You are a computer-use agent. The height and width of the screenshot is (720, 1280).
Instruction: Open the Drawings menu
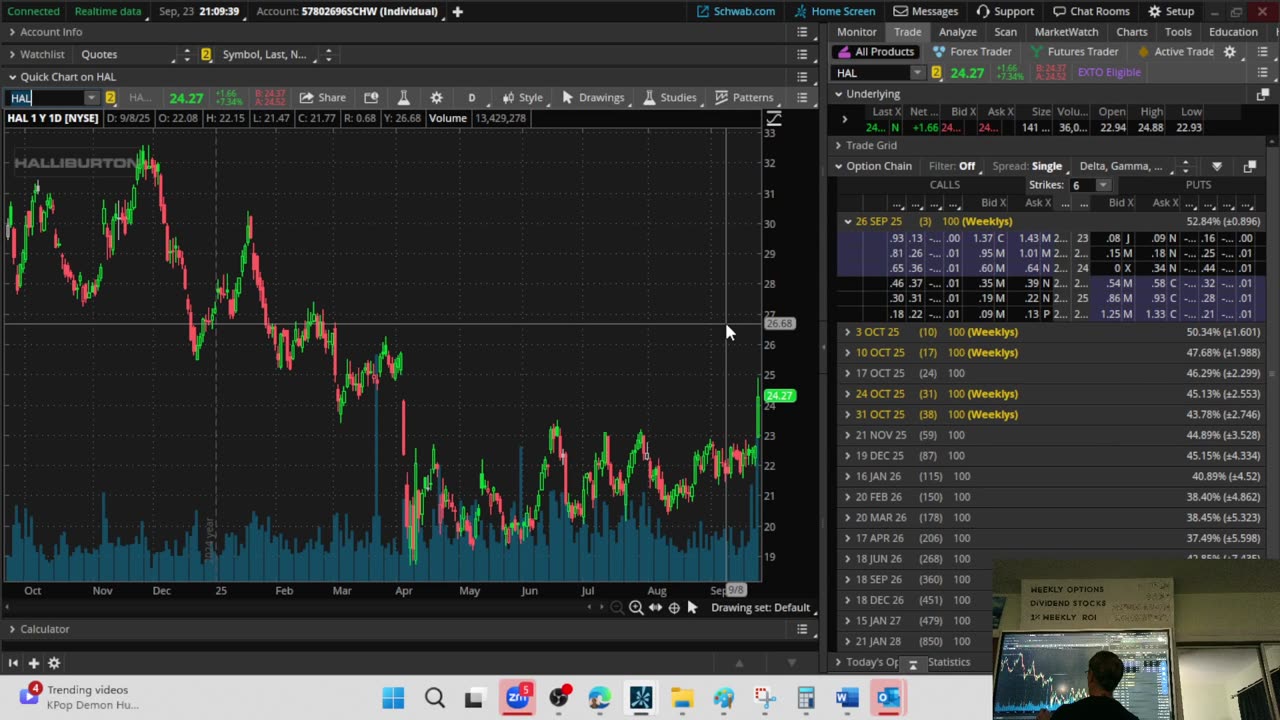593,97
